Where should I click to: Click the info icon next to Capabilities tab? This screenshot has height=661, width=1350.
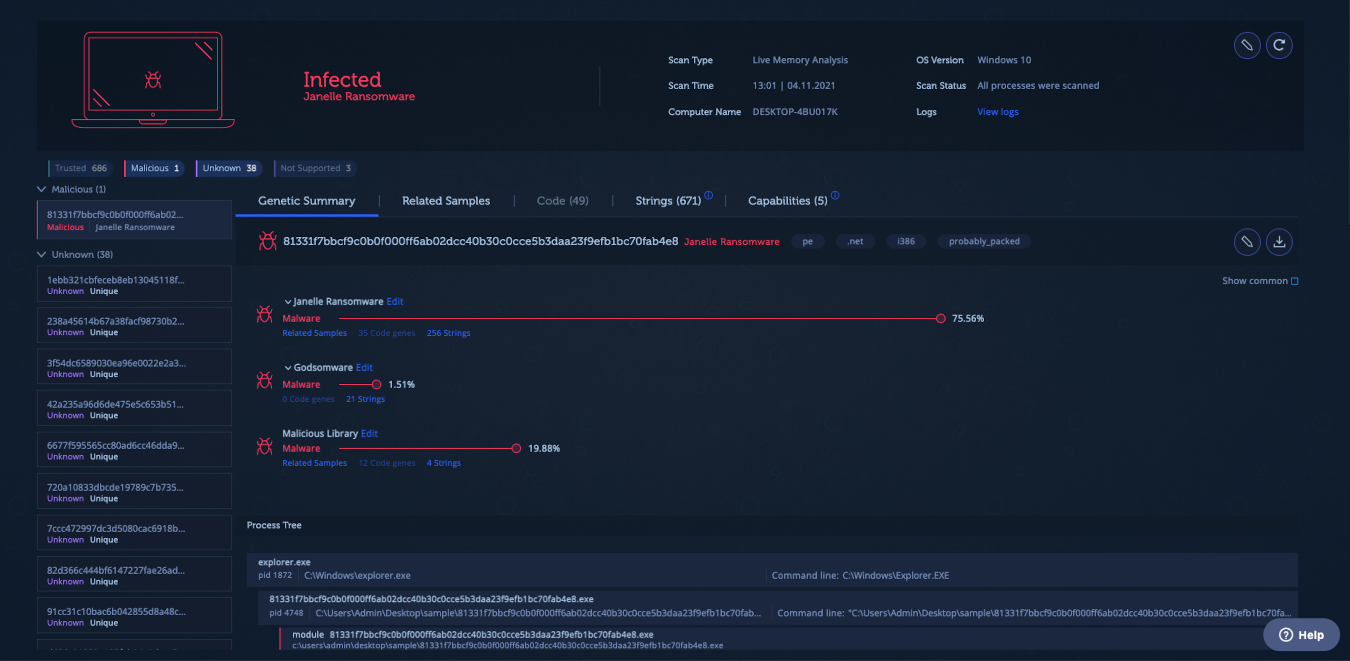[835, 196]
